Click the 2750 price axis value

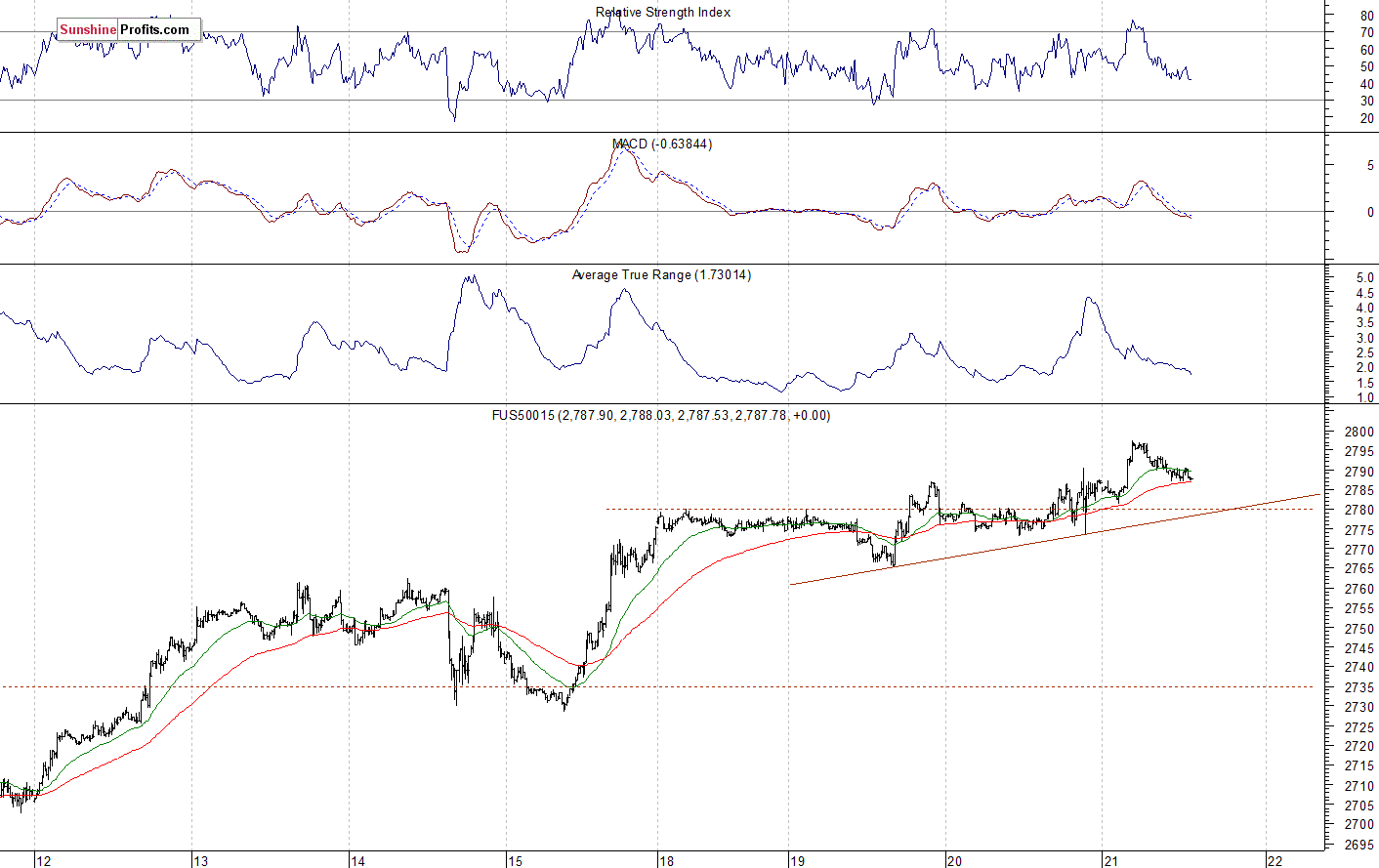(1358, 629)
